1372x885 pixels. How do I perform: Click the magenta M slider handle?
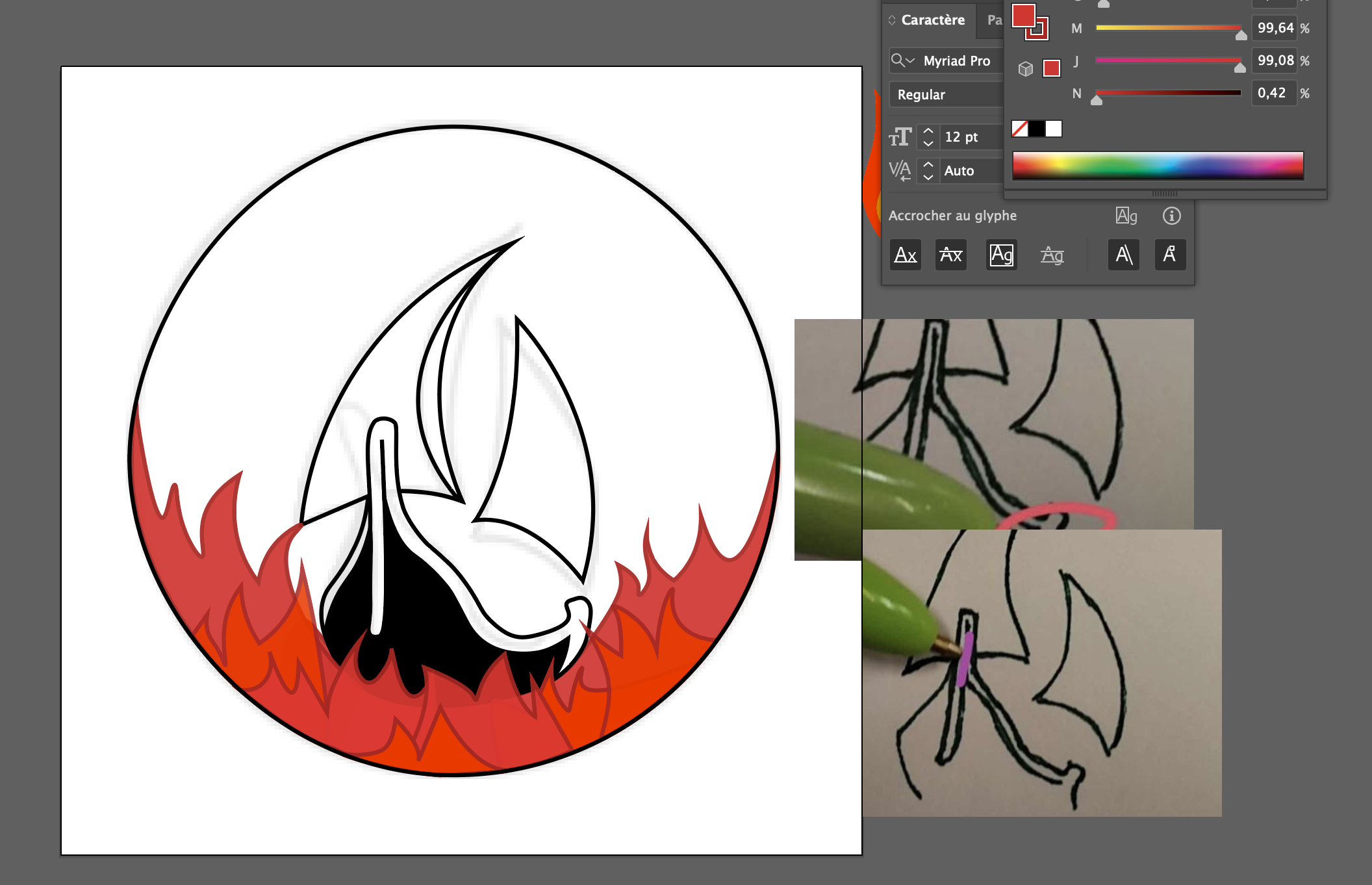(x=1241, y=35)
